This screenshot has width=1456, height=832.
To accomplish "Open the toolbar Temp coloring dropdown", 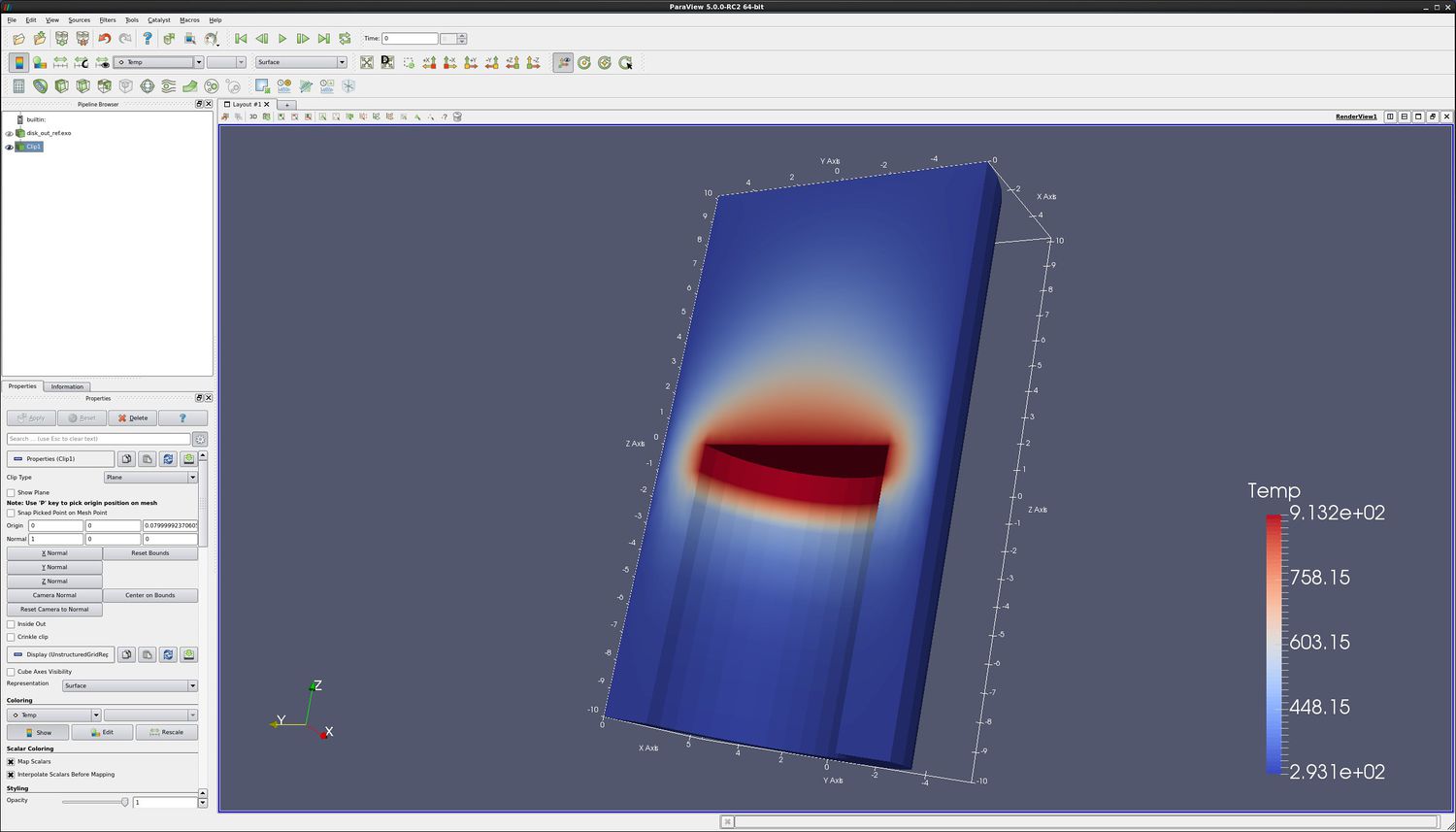I will click(x=158, y=62).
